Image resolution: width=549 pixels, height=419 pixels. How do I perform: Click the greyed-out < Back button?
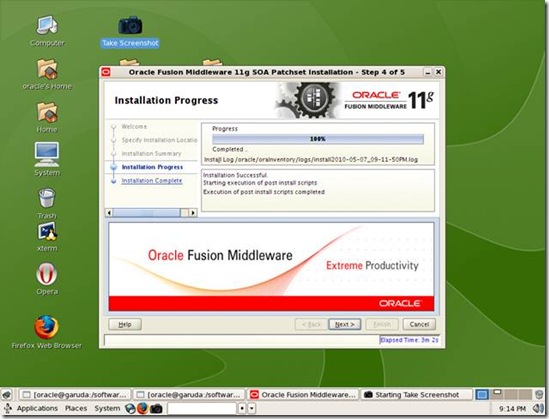click(x=311, y=324)
